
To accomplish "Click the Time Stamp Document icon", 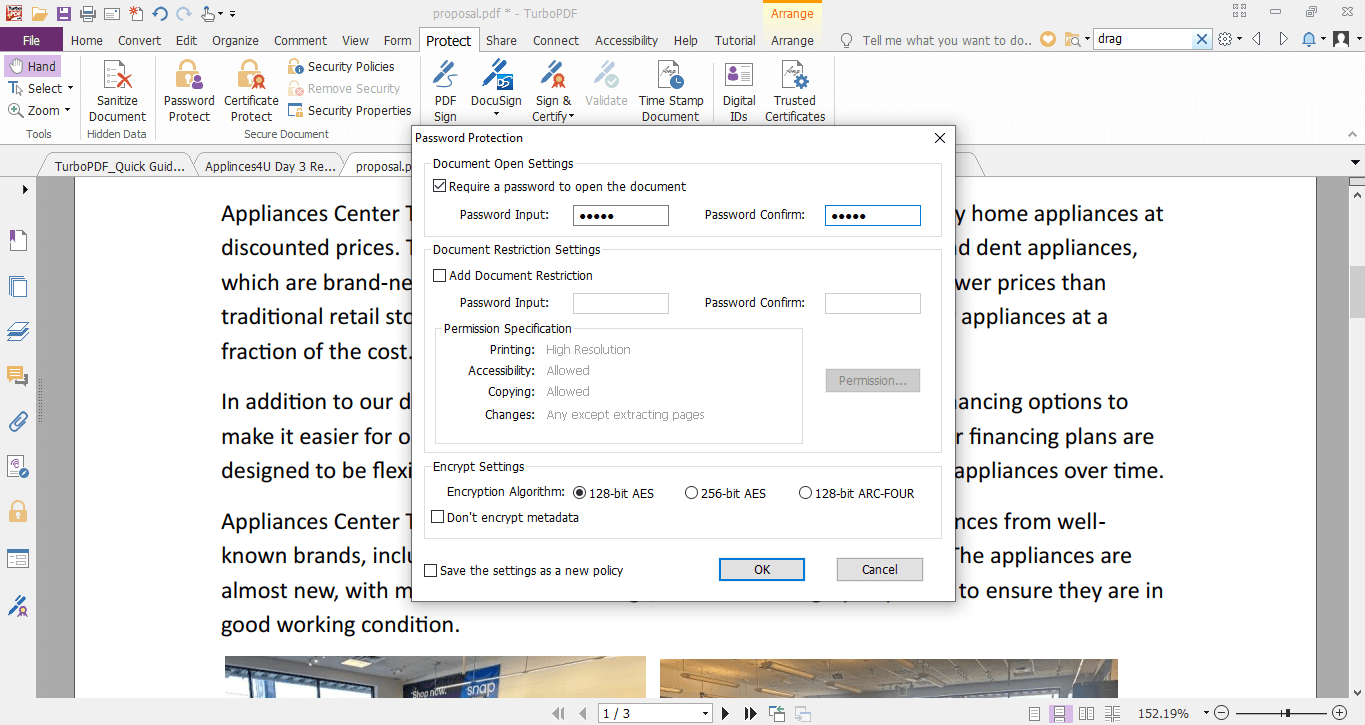I will pyautogui.click(x=669, y=90).
